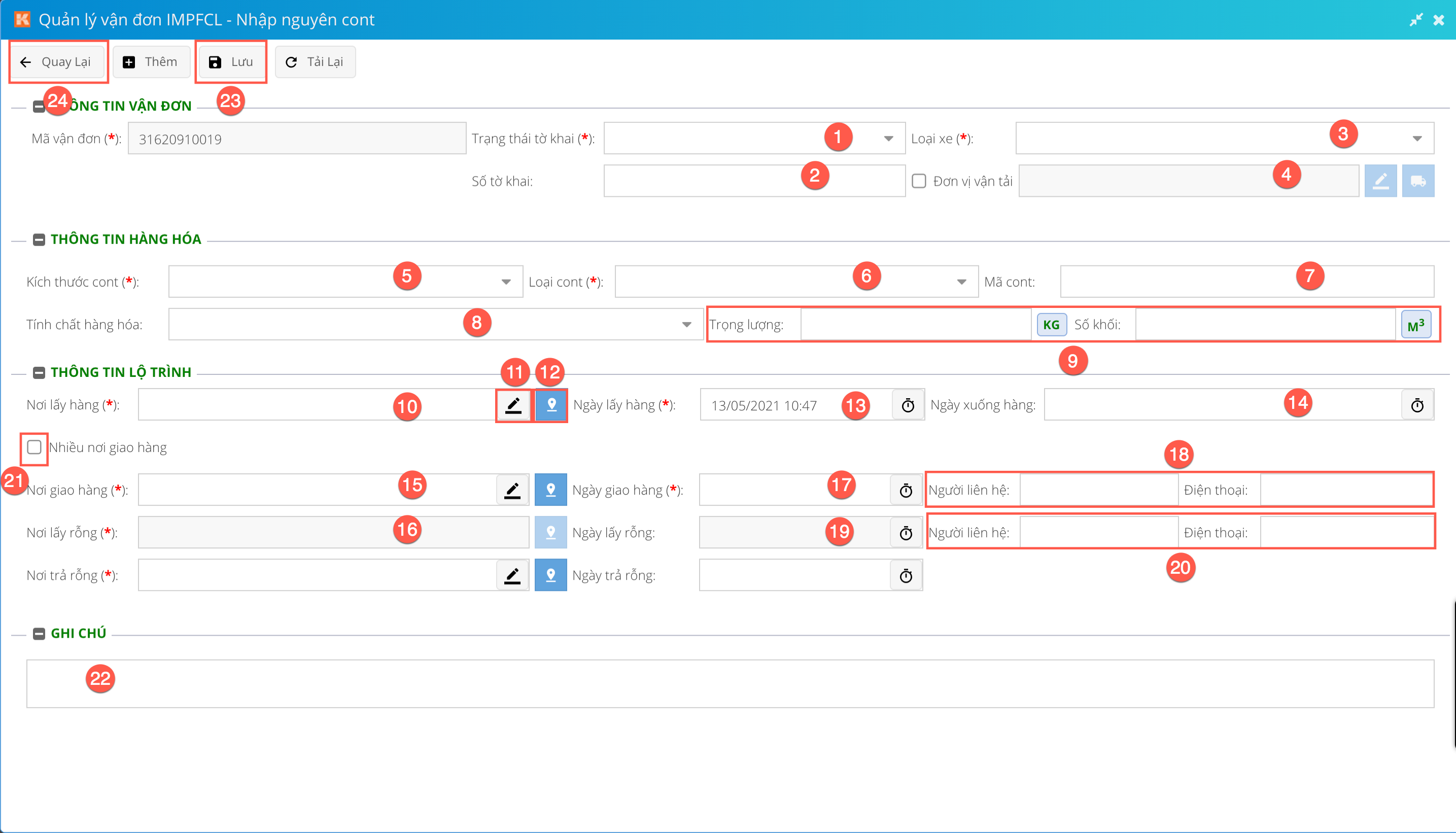Click the edit pencil icon for Nơi lấy hàng
1456x833 pixels.
513,405
